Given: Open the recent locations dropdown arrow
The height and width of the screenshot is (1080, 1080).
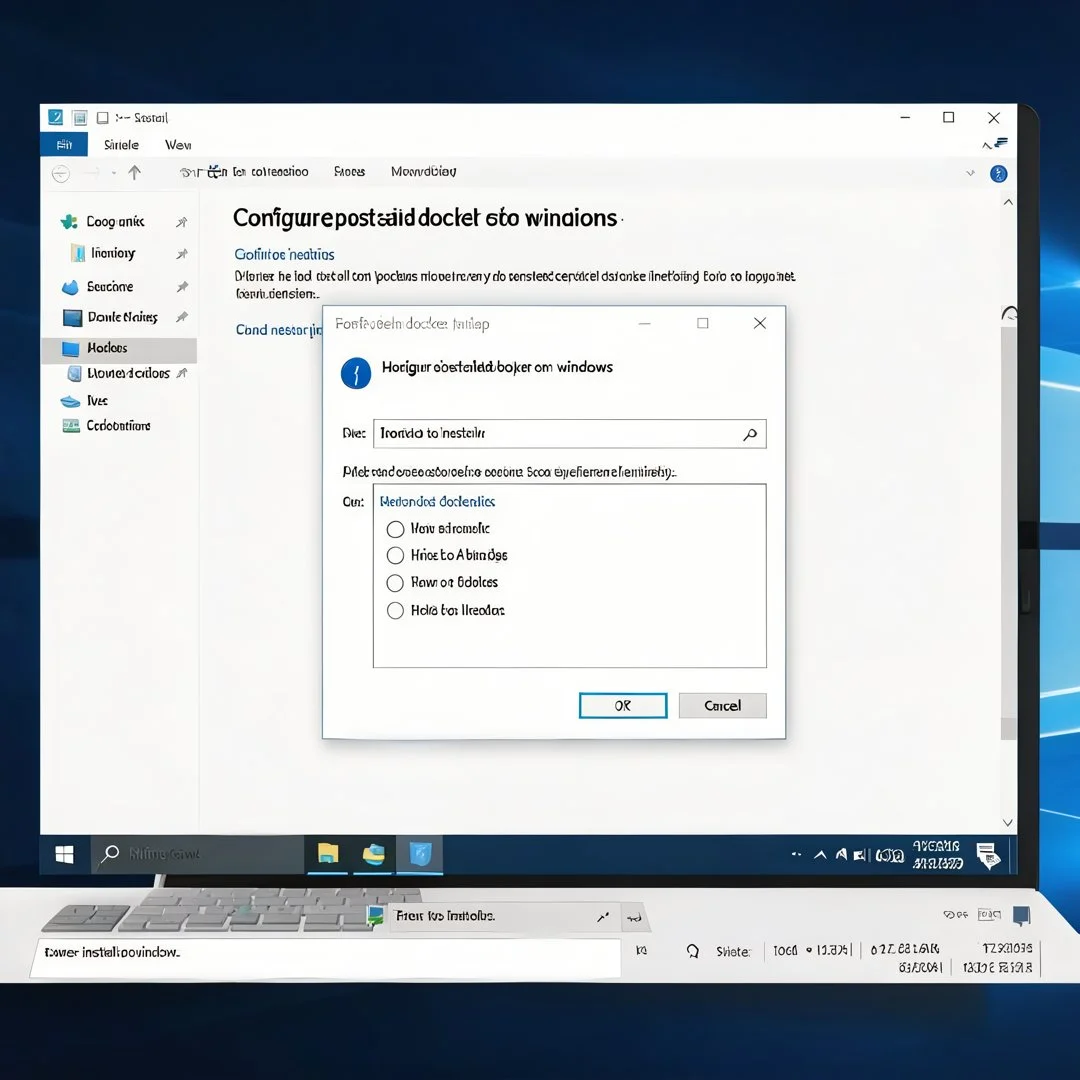Looking at the screenshot, I should [114, 173].
